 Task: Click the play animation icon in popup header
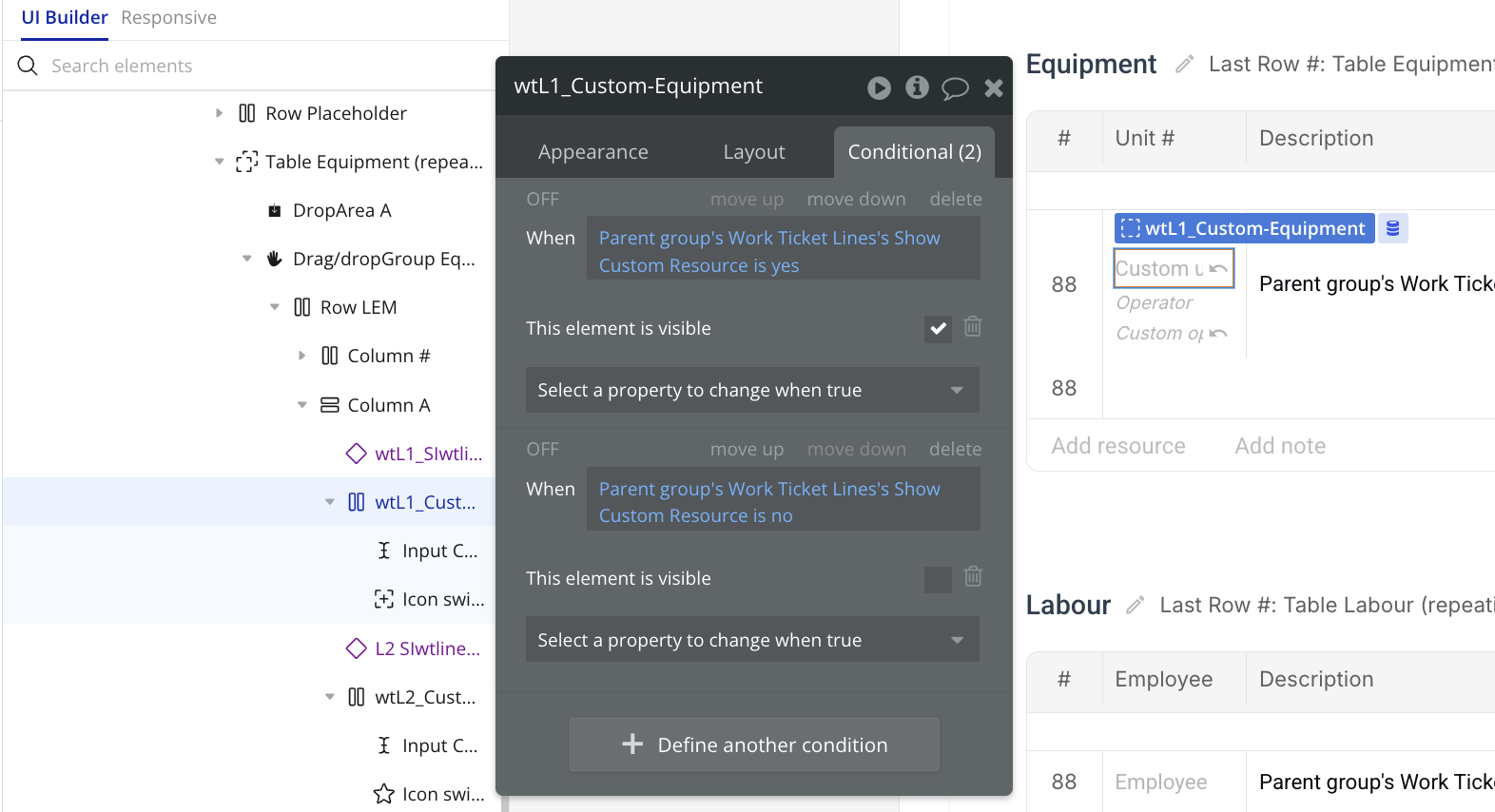[x=879, y=87]
